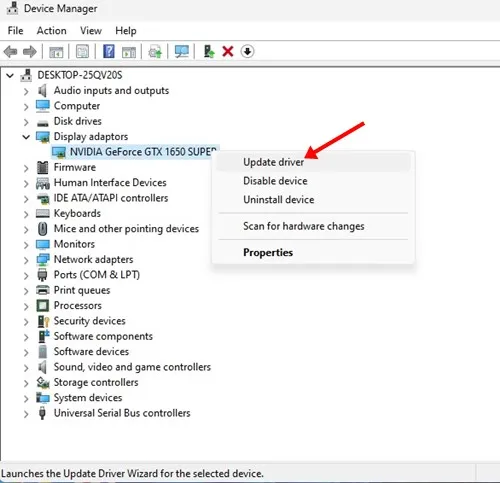The height and width of the screenshot is (483, 500).
Task: Expand the Audio inputs and outputs category
Action: pyautogui.click(x=26, y=91)
